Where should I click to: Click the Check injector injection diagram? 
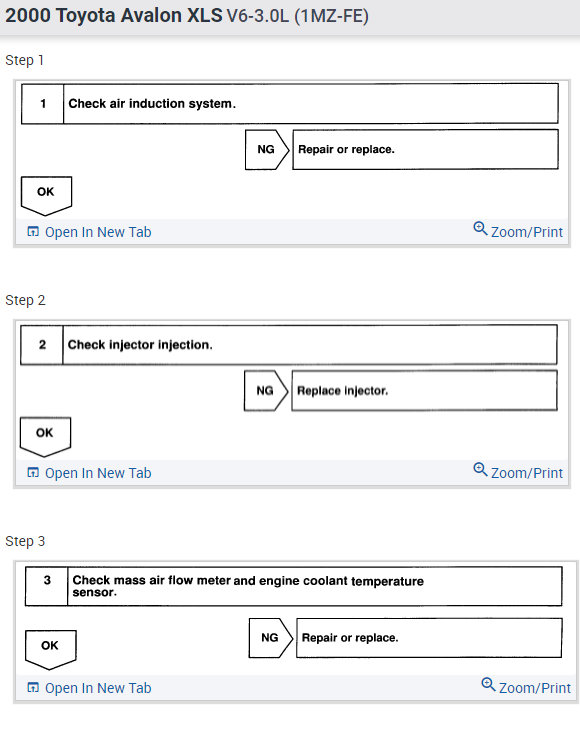point(289,391)
